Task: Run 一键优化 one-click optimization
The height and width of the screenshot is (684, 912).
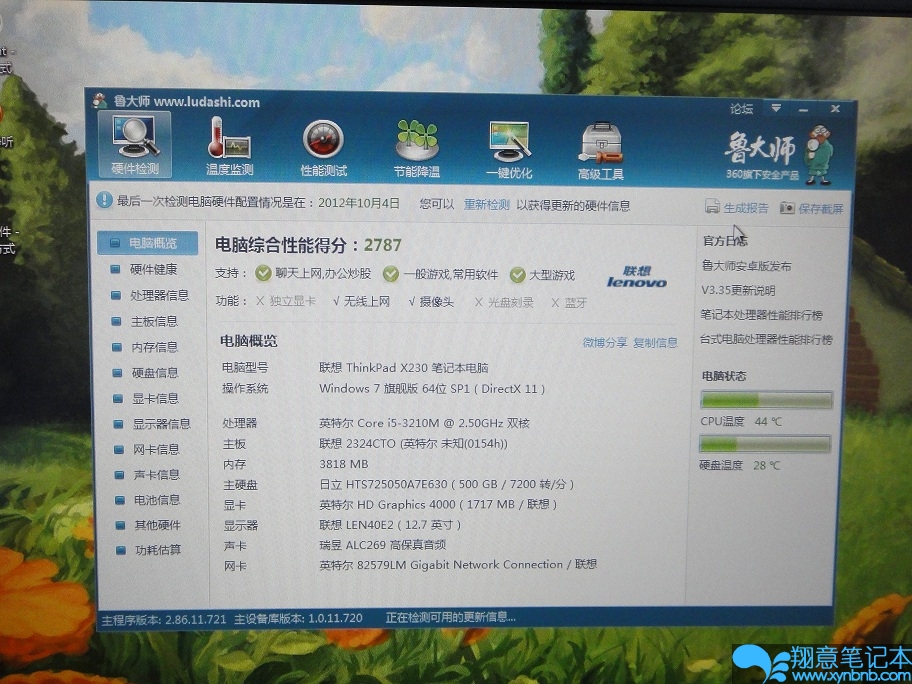Action: coord(509,150)
